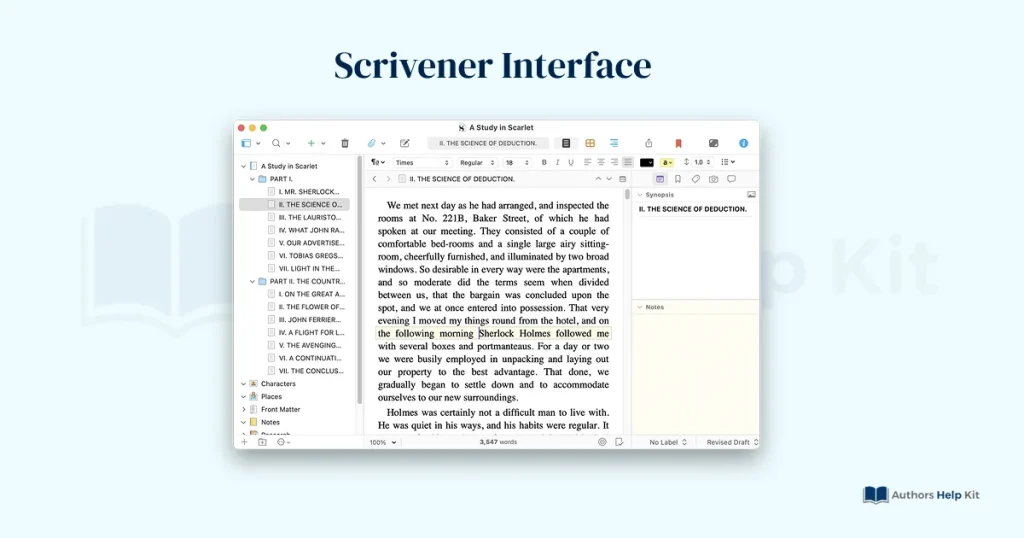Open binder footer actions menu icon
This screenshot has height=538, width=1024.
[x=281, y=442]
